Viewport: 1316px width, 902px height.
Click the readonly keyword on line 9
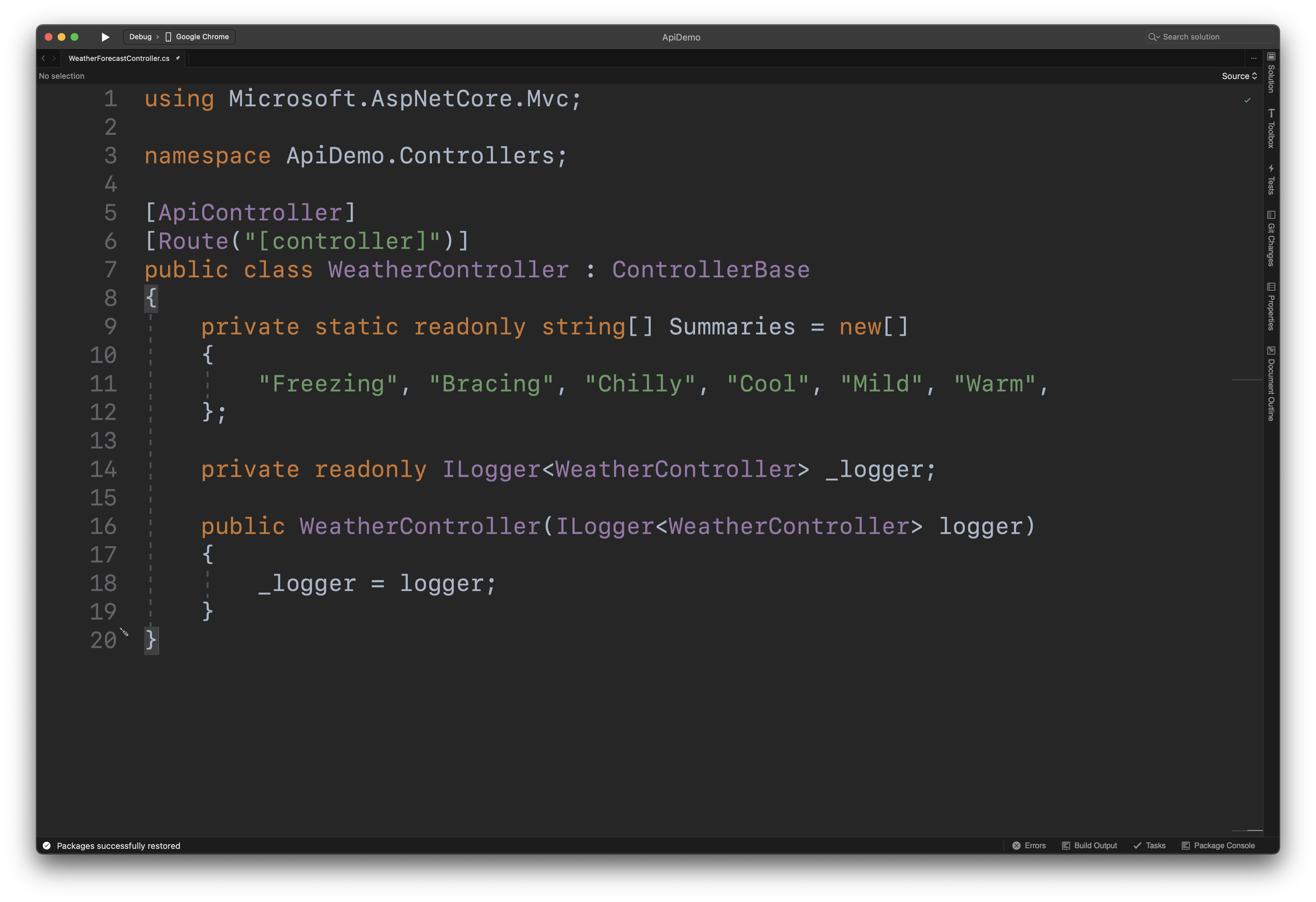470,327
